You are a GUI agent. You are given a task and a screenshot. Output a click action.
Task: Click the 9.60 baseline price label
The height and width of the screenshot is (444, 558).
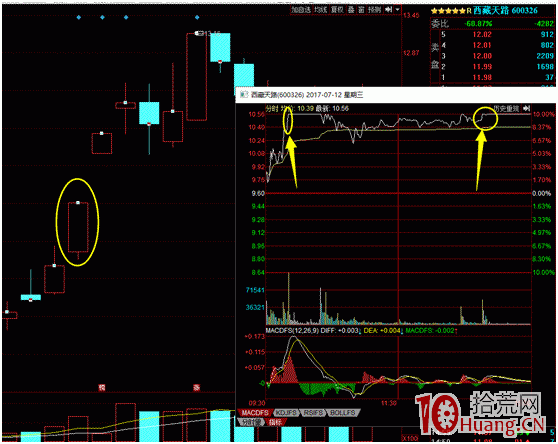click(x=258, y=193)
